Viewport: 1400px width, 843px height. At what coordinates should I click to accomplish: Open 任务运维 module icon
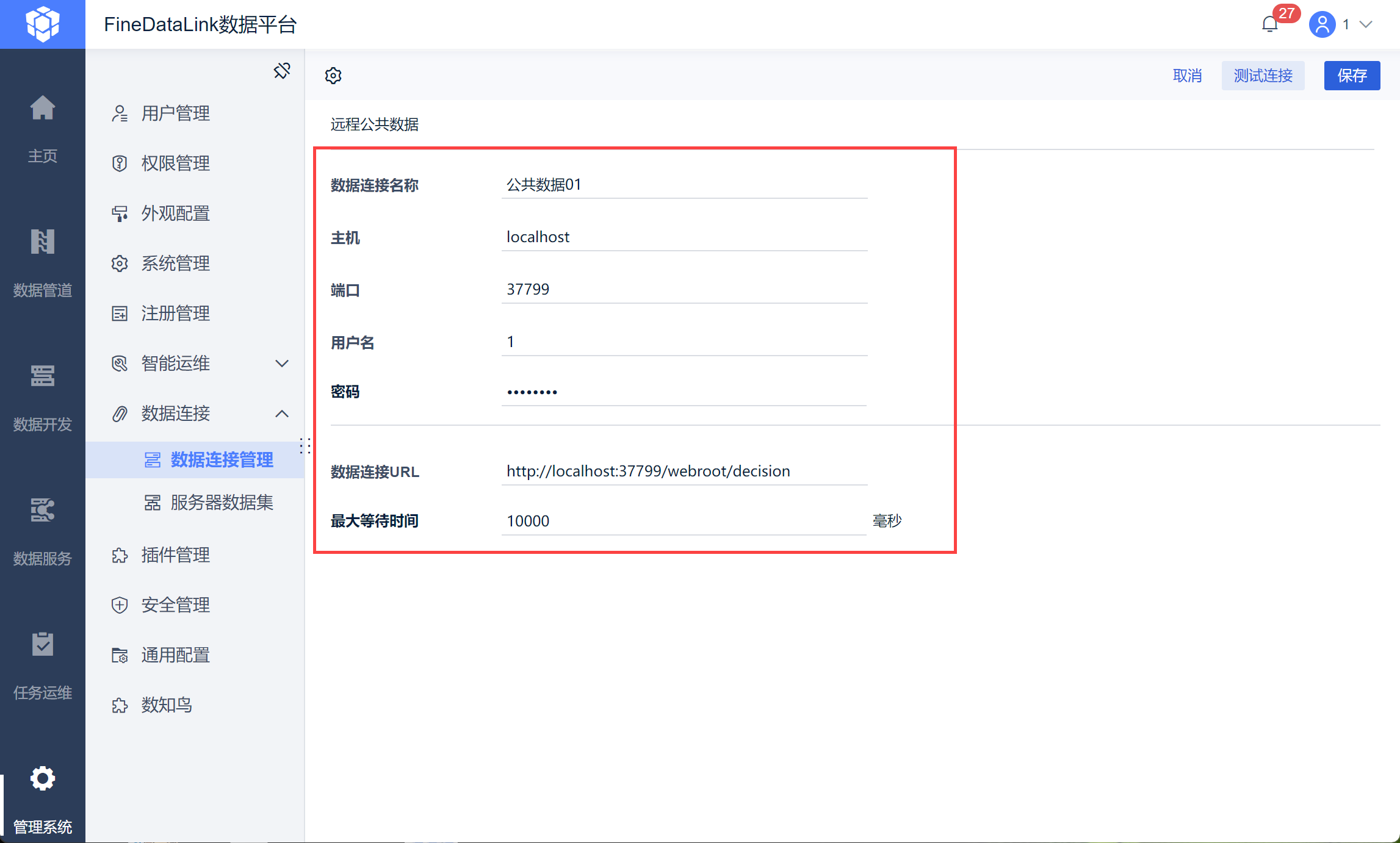pos(43,645)
